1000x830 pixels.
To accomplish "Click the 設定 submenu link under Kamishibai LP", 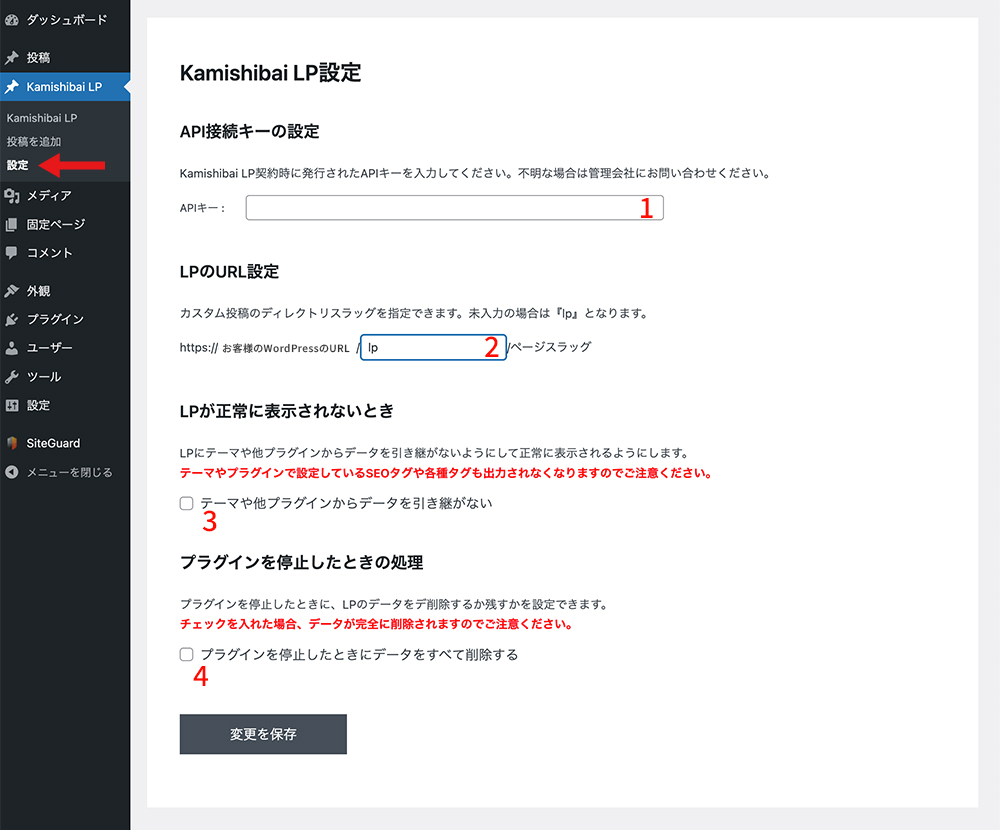I will [17, 165].
